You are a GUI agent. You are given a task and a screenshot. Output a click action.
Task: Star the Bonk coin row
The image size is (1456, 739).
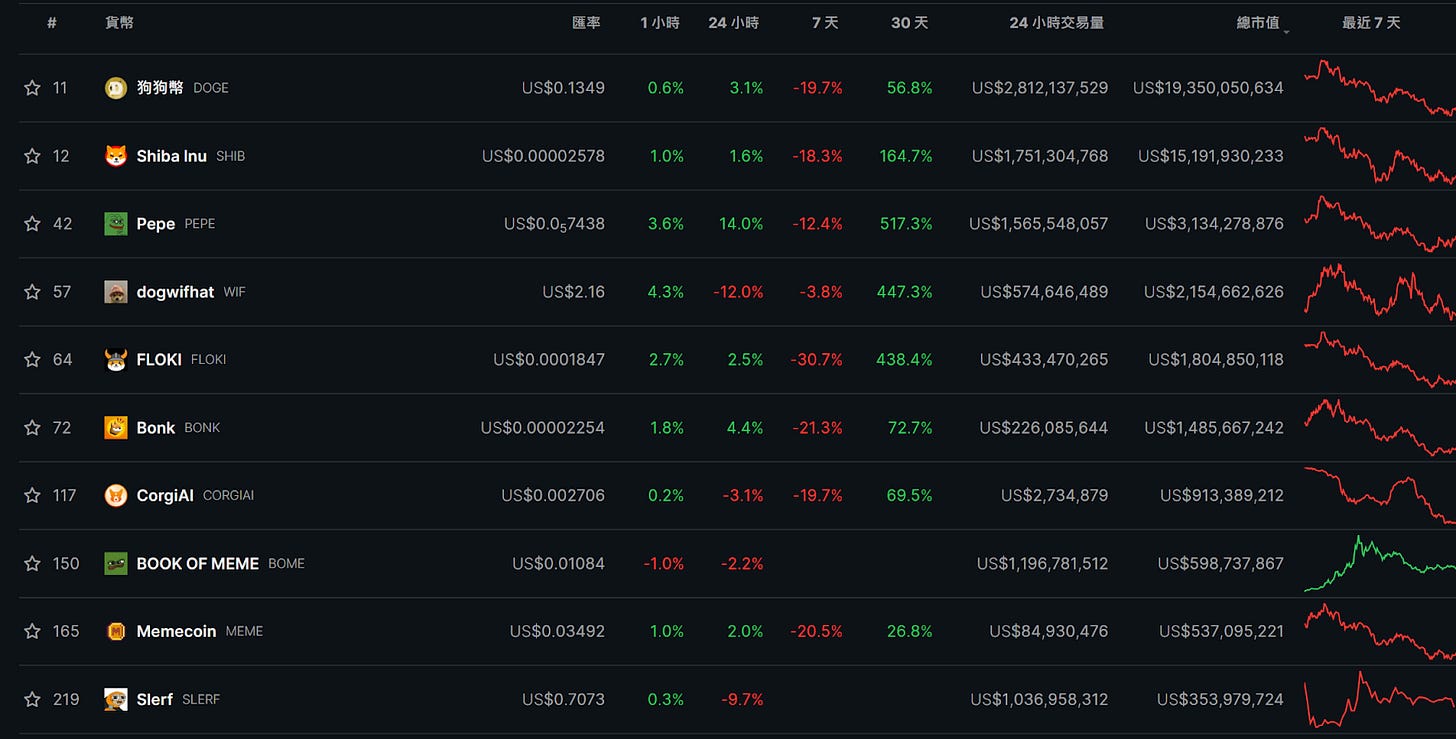pyautogui.click(x=32, y=428)
